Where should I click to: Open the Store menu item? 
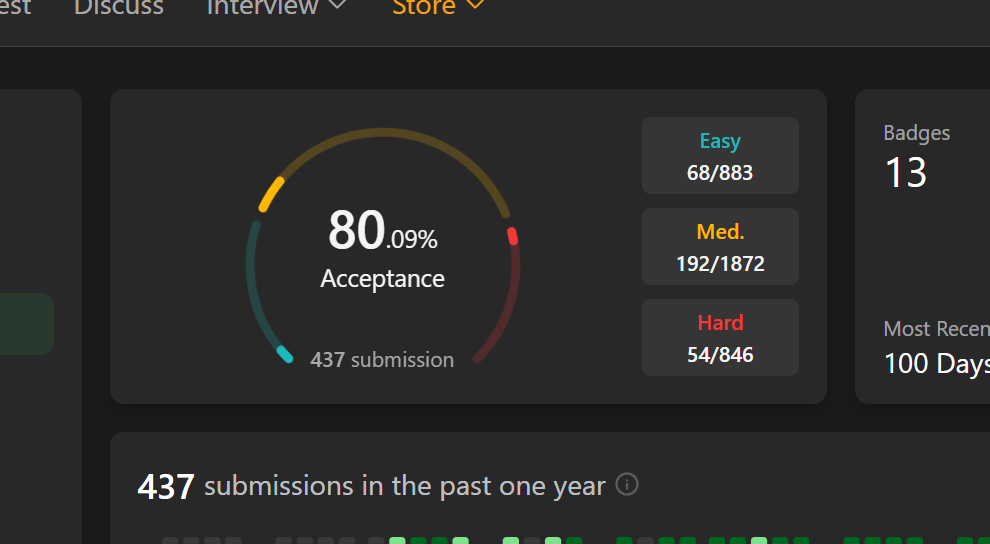tap(423, 7)
